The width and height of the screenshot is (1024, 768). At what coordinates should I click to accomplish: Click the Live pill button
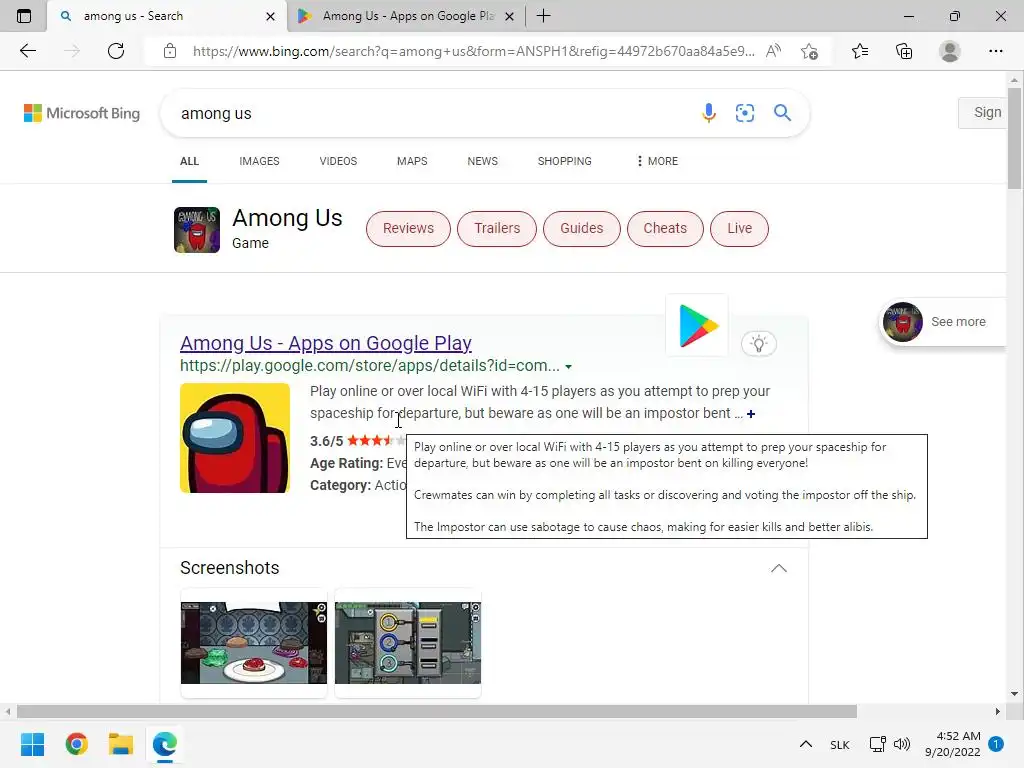pos(739,229)
